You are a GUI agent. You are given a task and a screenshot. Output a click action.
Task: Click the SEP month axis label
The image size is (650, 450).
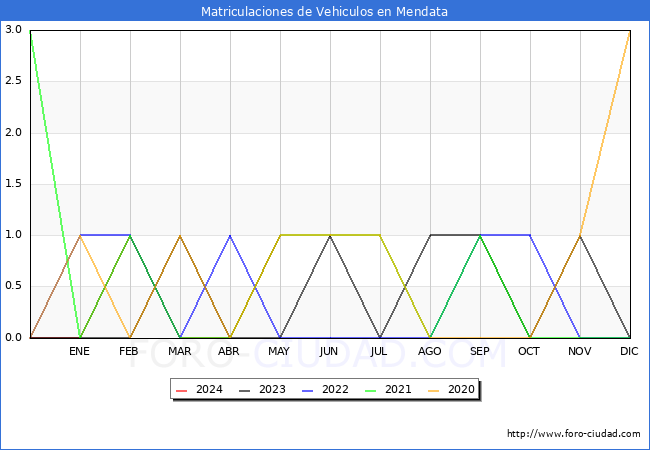480,351
